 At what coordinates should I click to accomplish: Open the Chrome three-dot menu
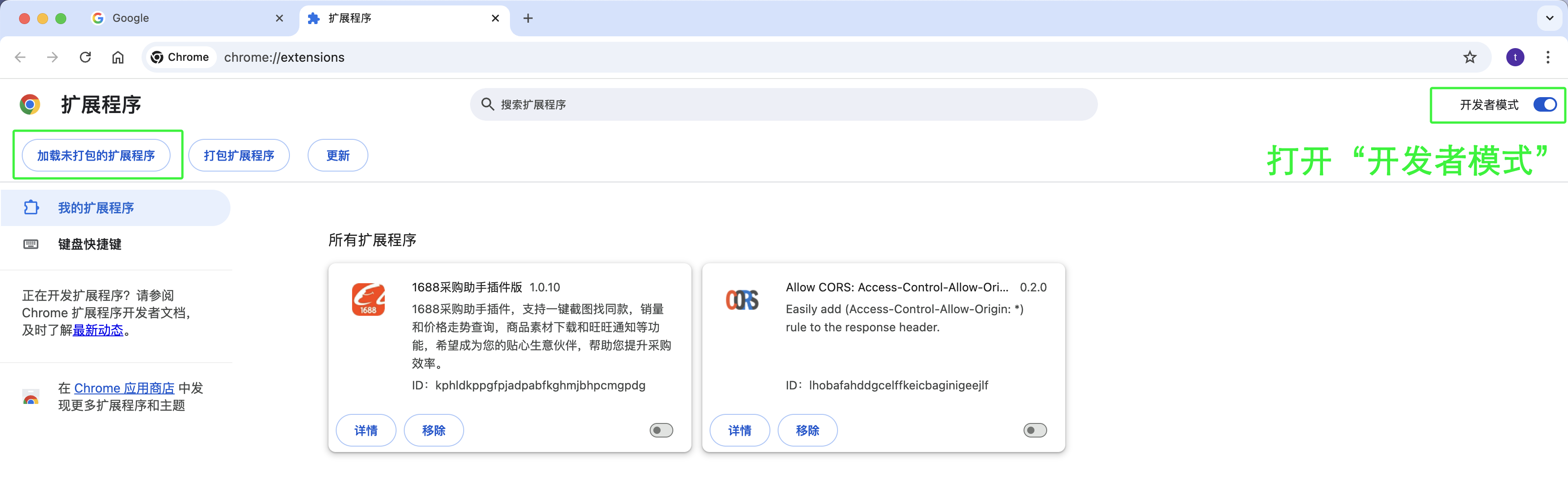[1547, 57]
